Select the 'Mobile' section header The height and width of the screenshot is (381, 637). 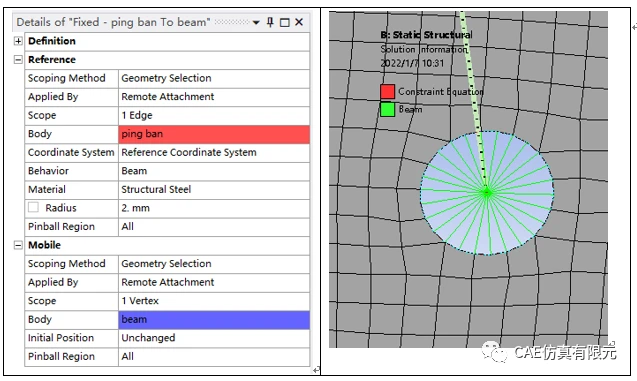coord(44,245)
